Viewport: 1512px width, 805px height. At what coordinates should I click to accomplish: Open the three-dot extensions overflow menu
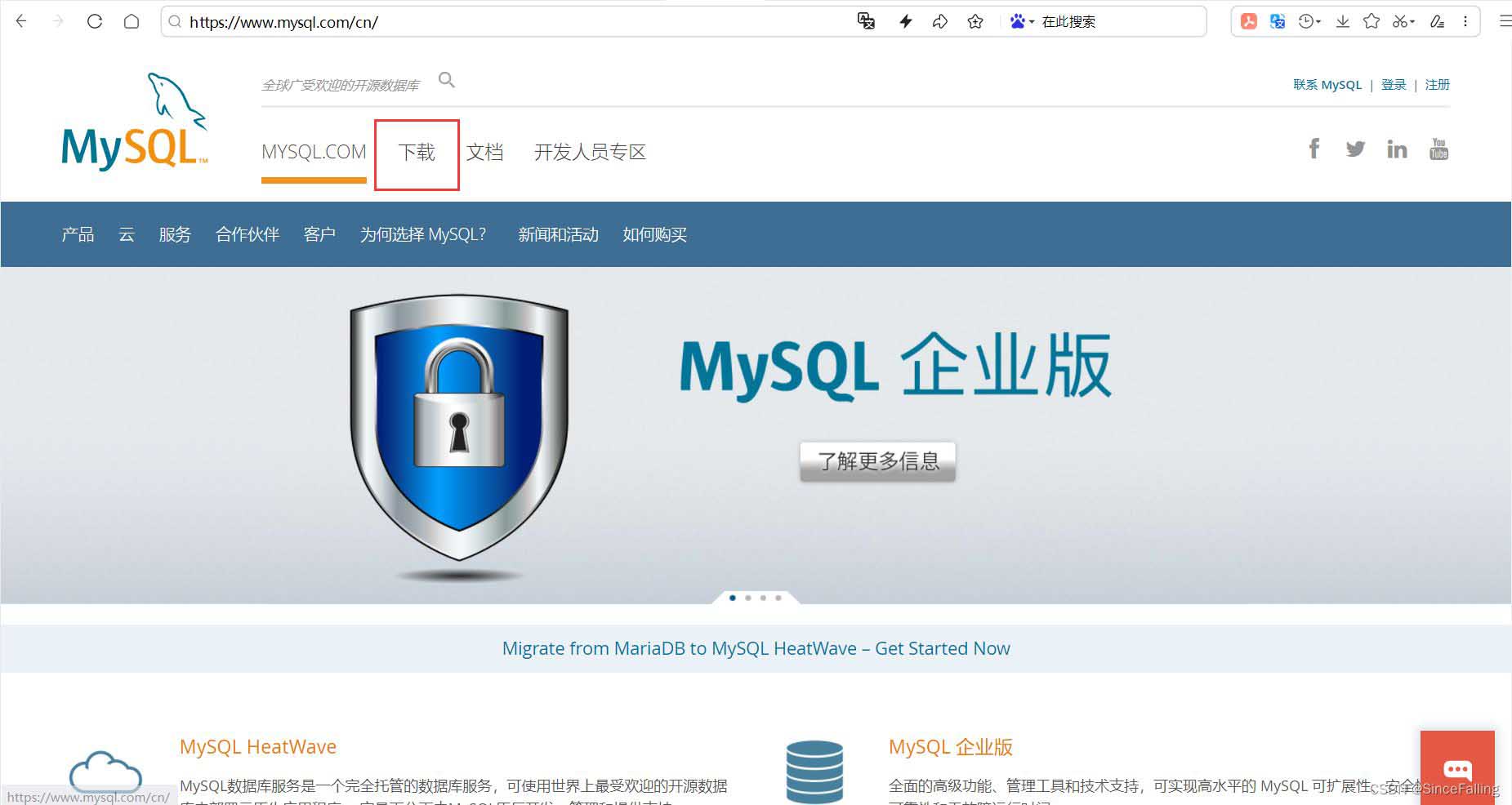coord(1465,21)
